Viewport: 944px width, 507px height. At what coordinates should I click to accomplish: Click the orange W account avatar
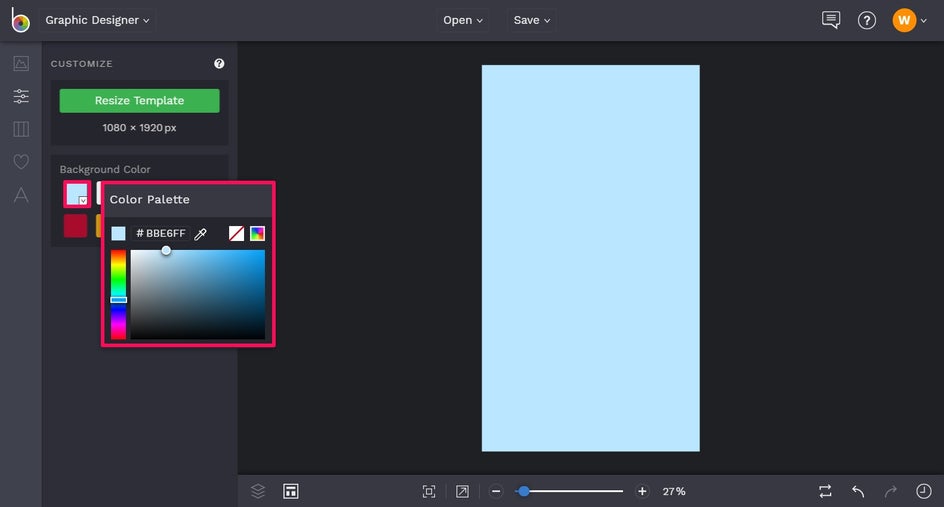904,20
